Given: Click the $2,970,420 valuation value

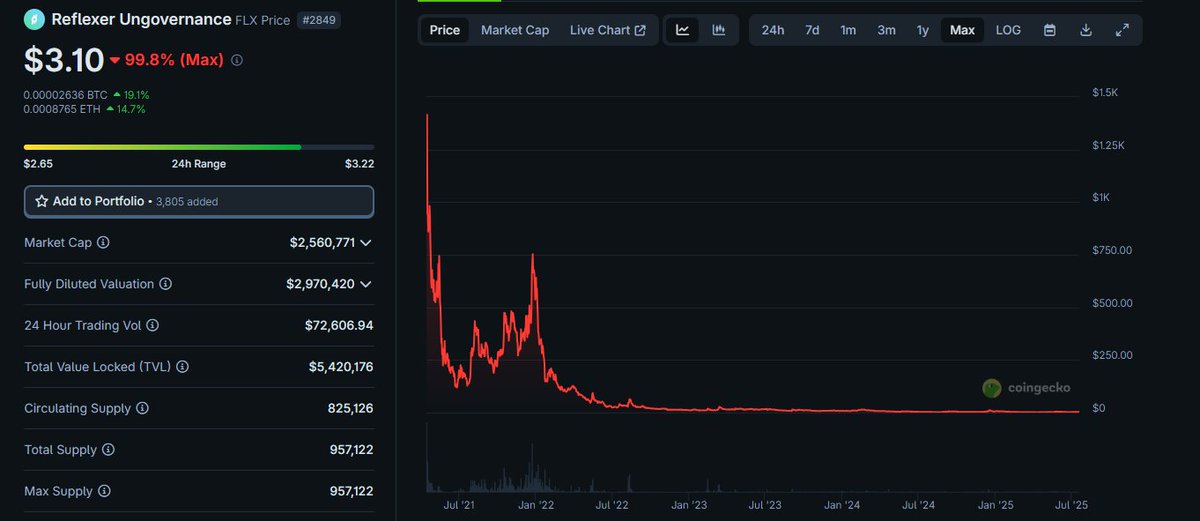Looking at the screenshot, I should coord(320,284).
